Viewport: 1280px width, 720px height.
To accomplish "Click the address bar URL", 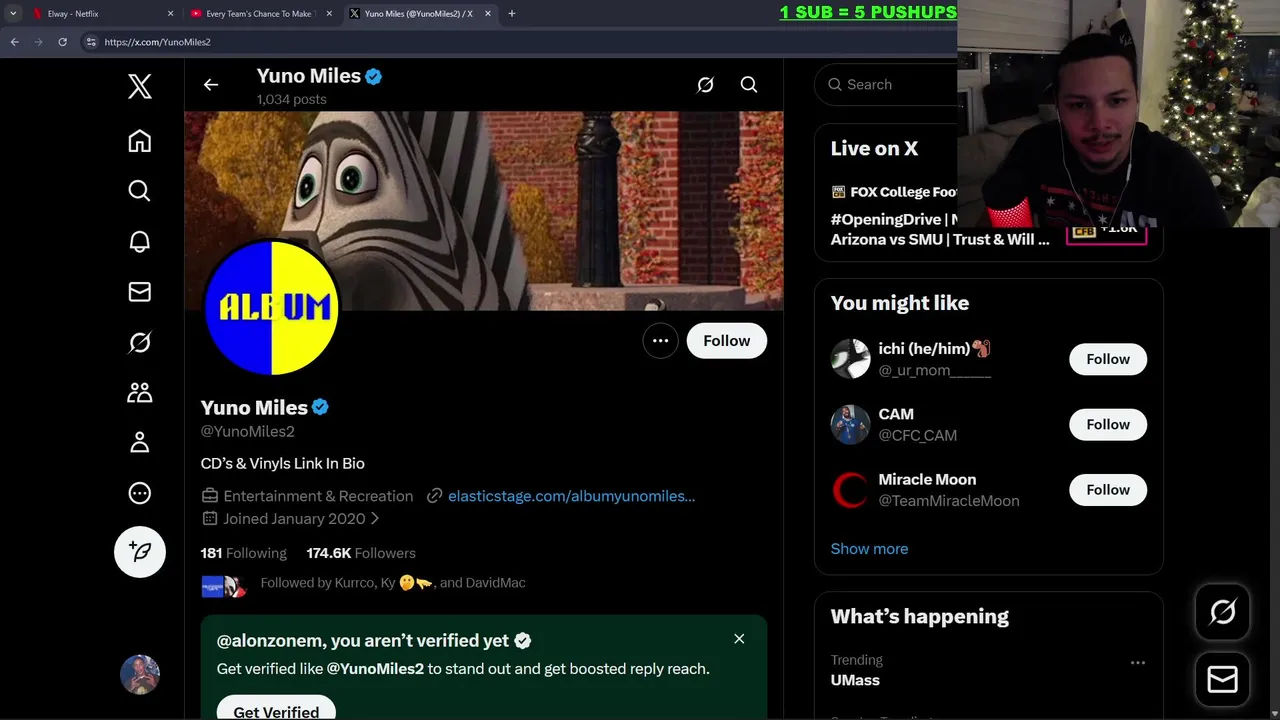I will click(157, 42).
